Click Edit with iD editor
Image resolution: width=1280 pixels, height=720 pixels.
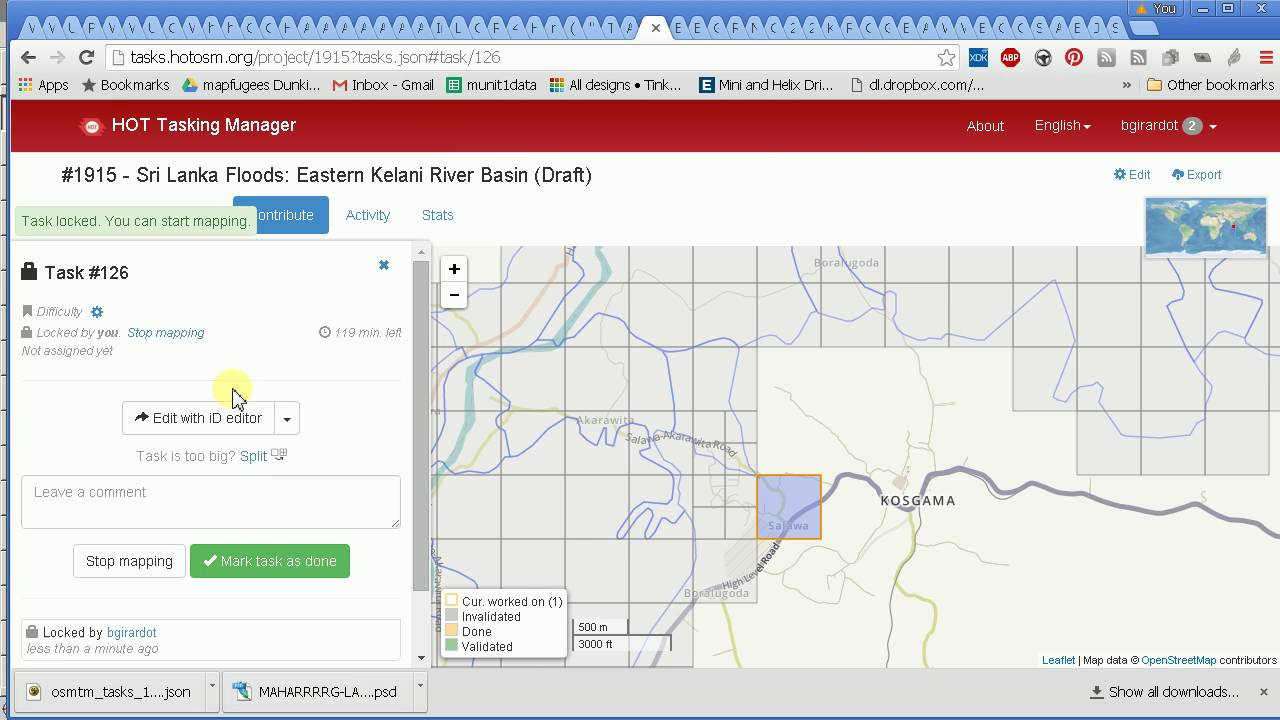[x=198, y=418]
